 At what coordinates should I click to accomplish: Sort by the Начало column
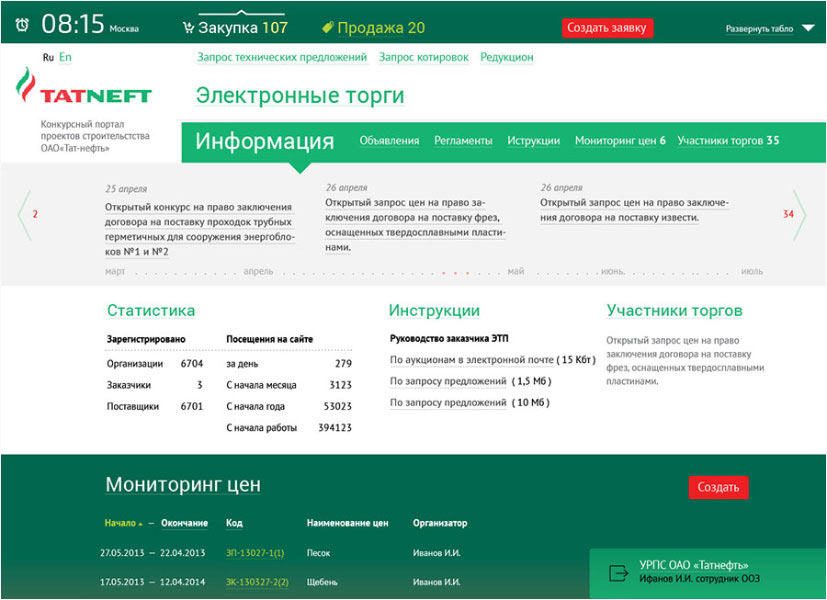[x=121, y=523]
